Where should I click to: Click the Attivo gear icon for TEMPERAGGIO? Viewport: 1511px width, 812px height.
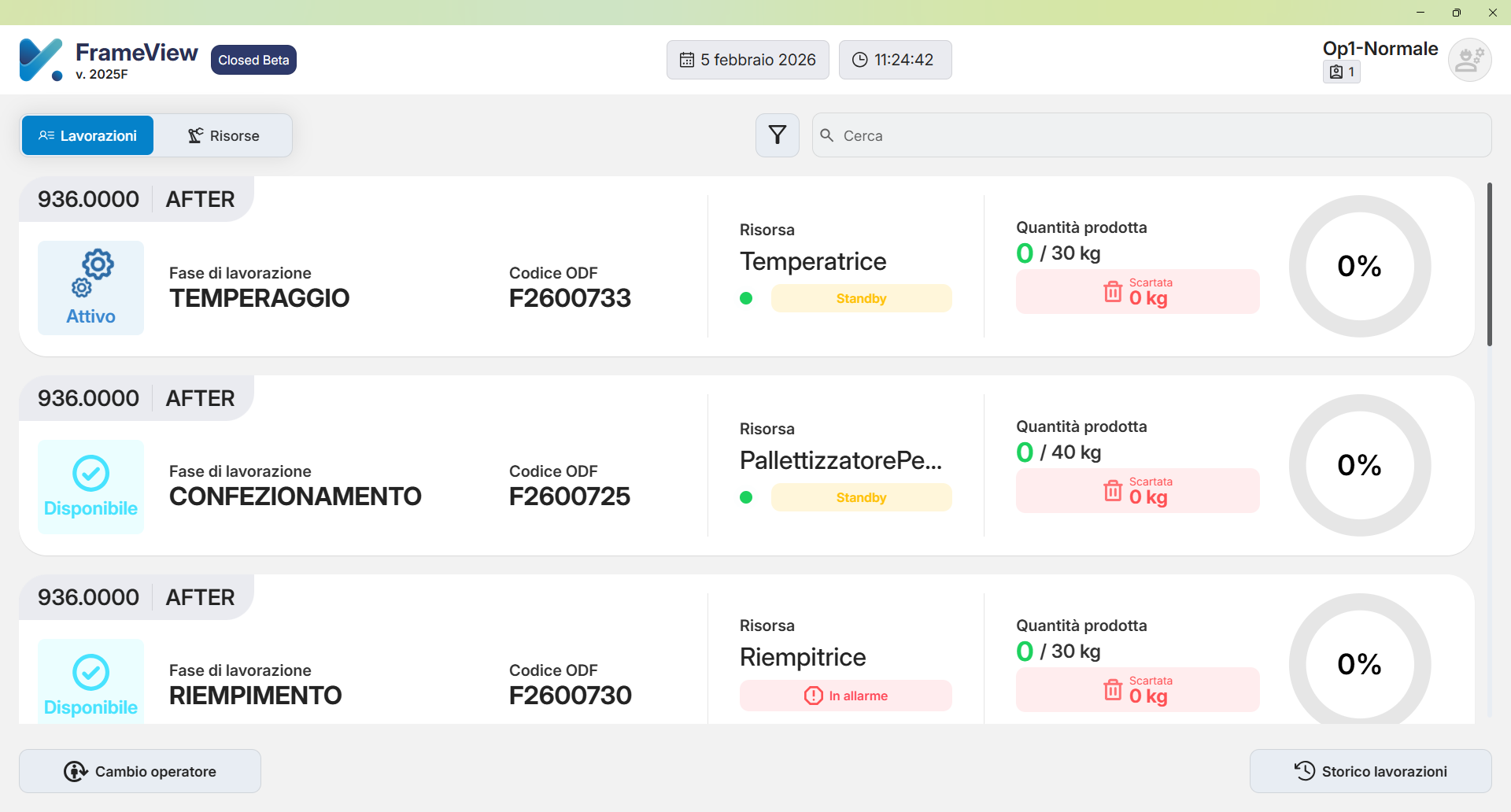click(x=91, y=273)
